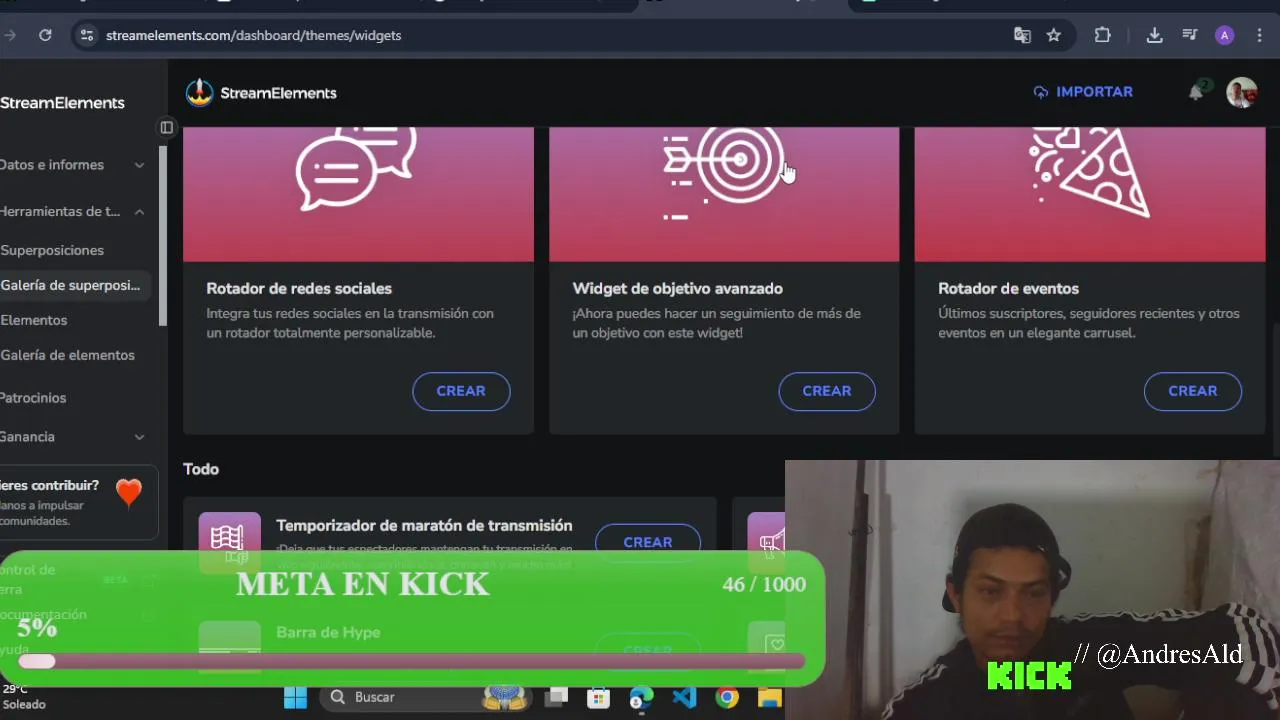Open the weather widget showing Soleado

24,697
